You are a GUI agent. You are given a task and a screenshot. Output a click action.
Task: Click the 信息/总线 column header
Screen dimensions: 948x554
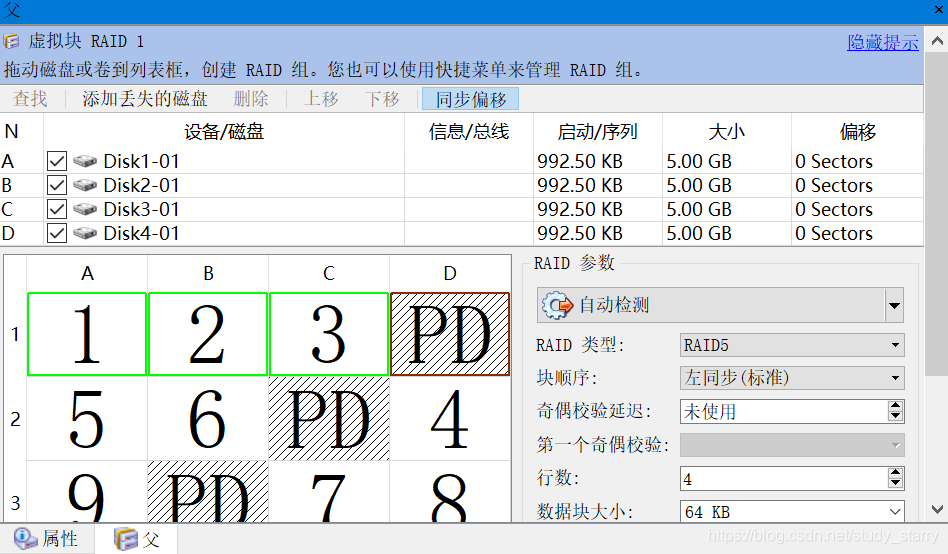[x=469, y=131]
